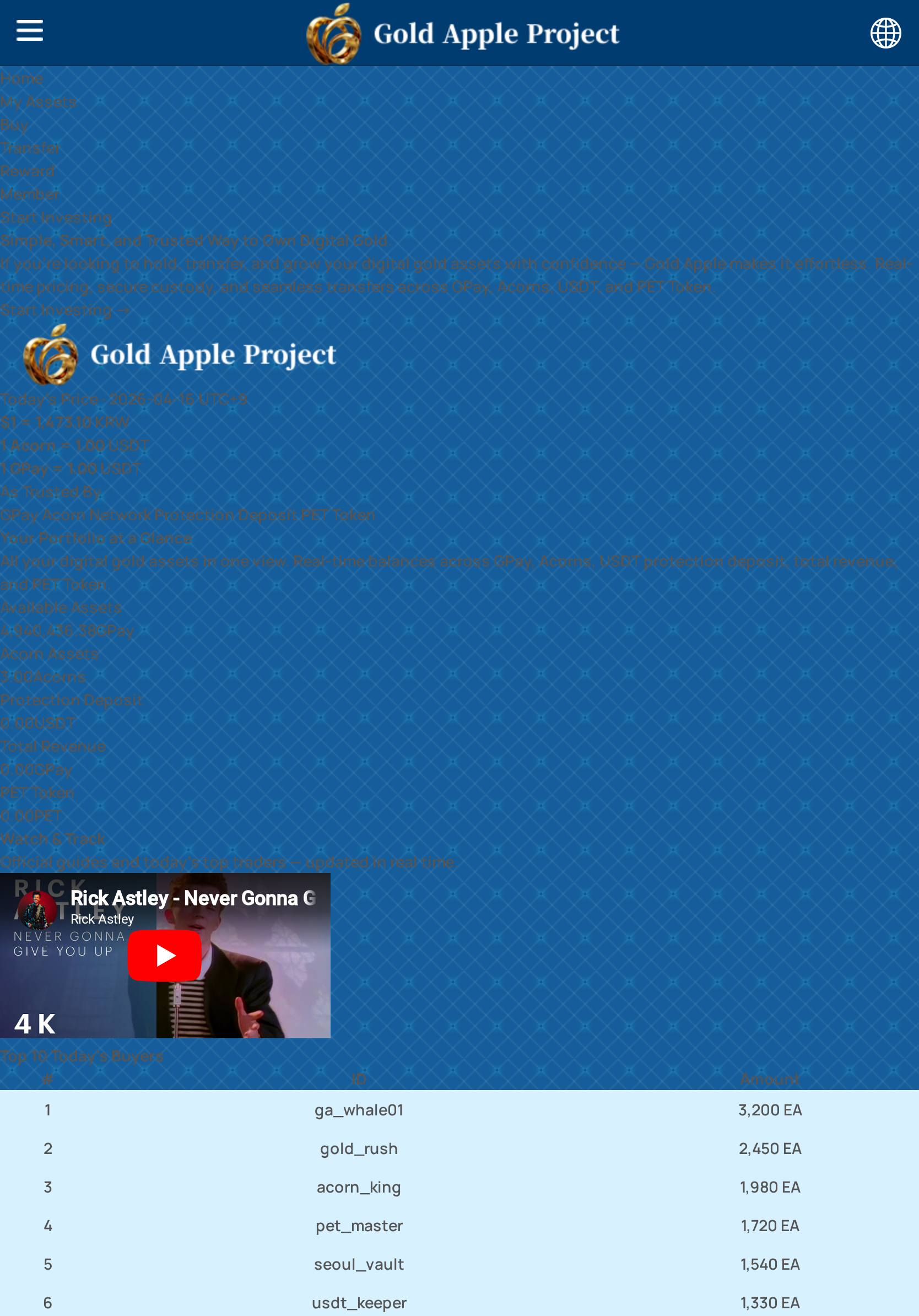Click the Rick Astley channel avatar
919x1316 pixels.
(x=37, y=910)
